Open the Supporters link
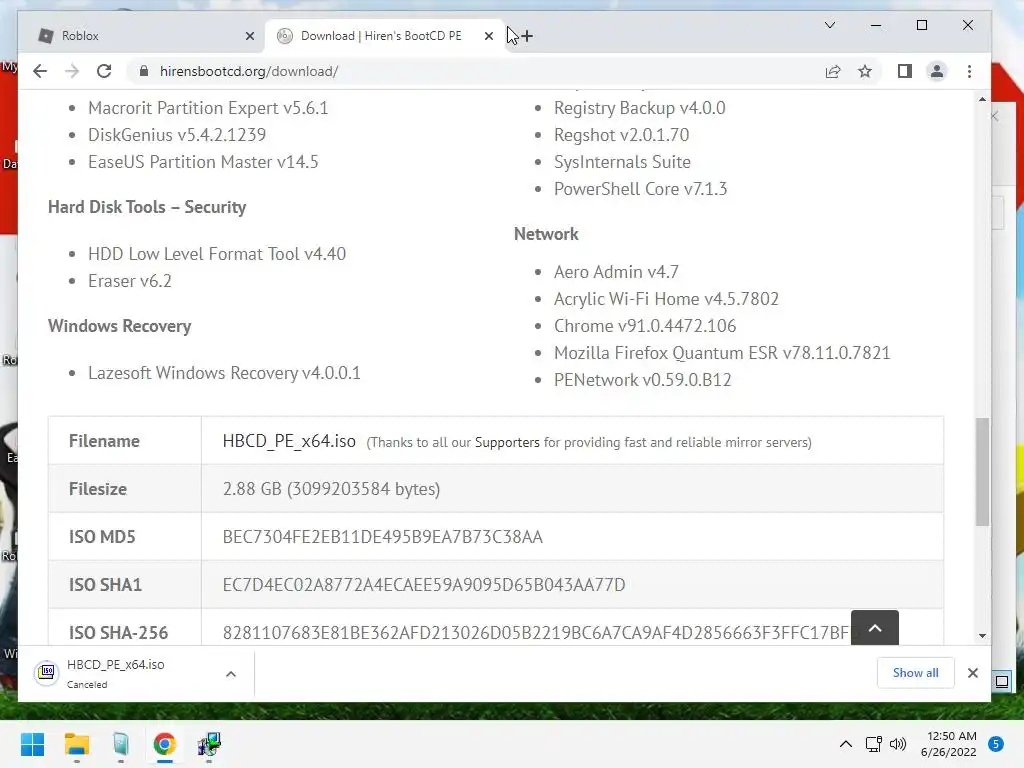 tap(507, 442)
